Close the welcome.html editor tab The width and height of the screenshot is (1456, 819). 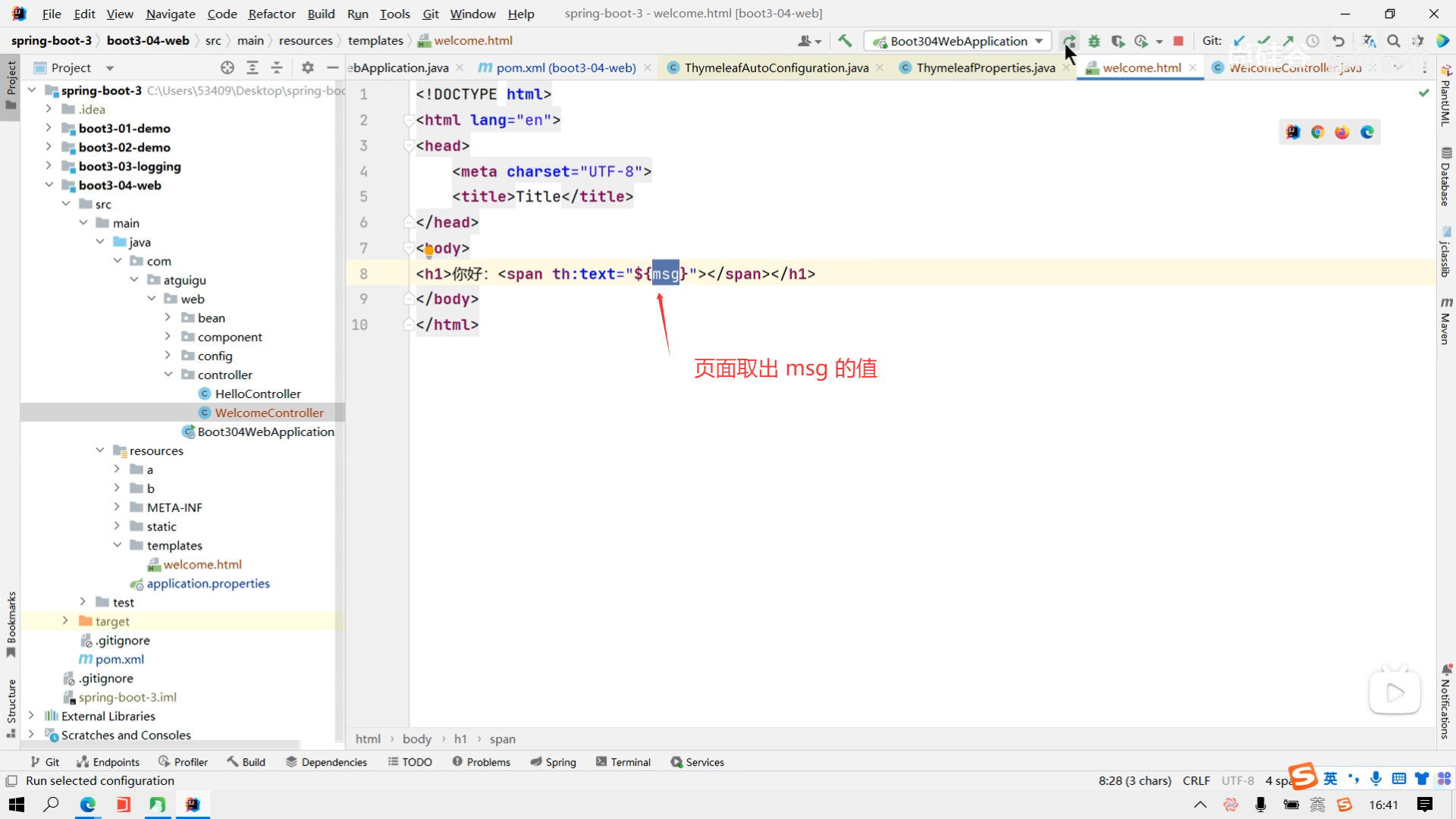tap(1193, 67)
